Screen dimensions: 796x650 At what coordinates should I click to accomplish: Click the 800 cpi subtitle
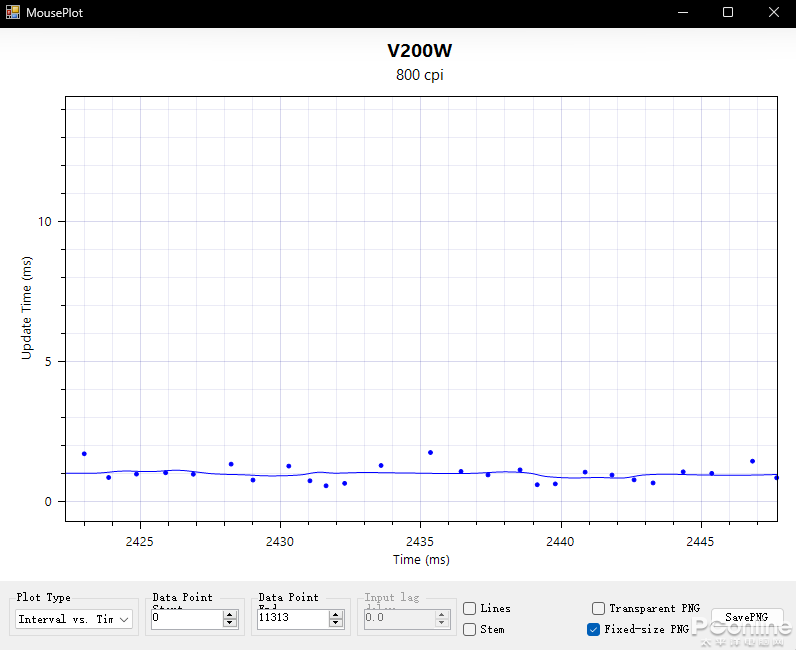pos(419,75)
